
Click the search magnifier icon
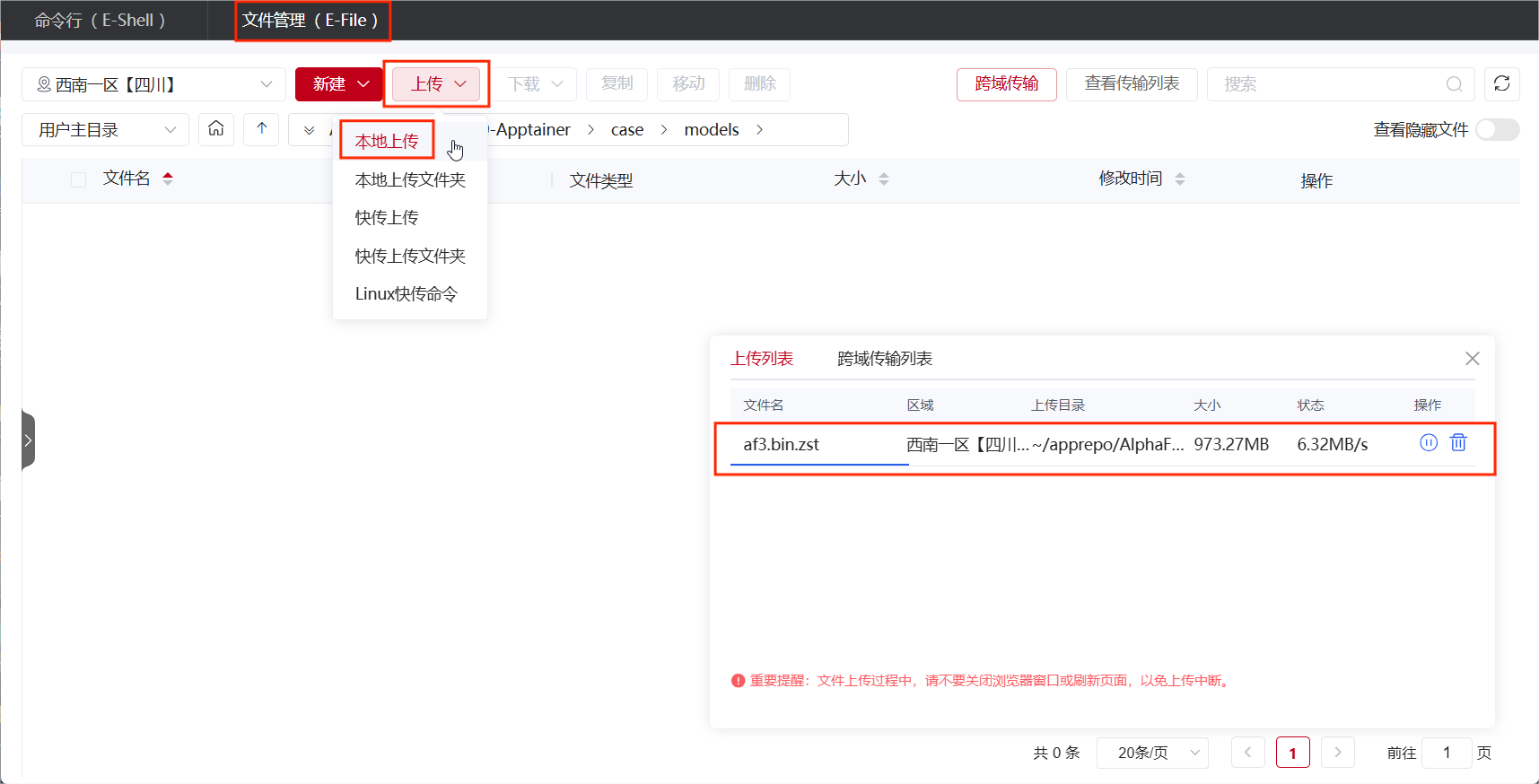(x=1454, y=84)
